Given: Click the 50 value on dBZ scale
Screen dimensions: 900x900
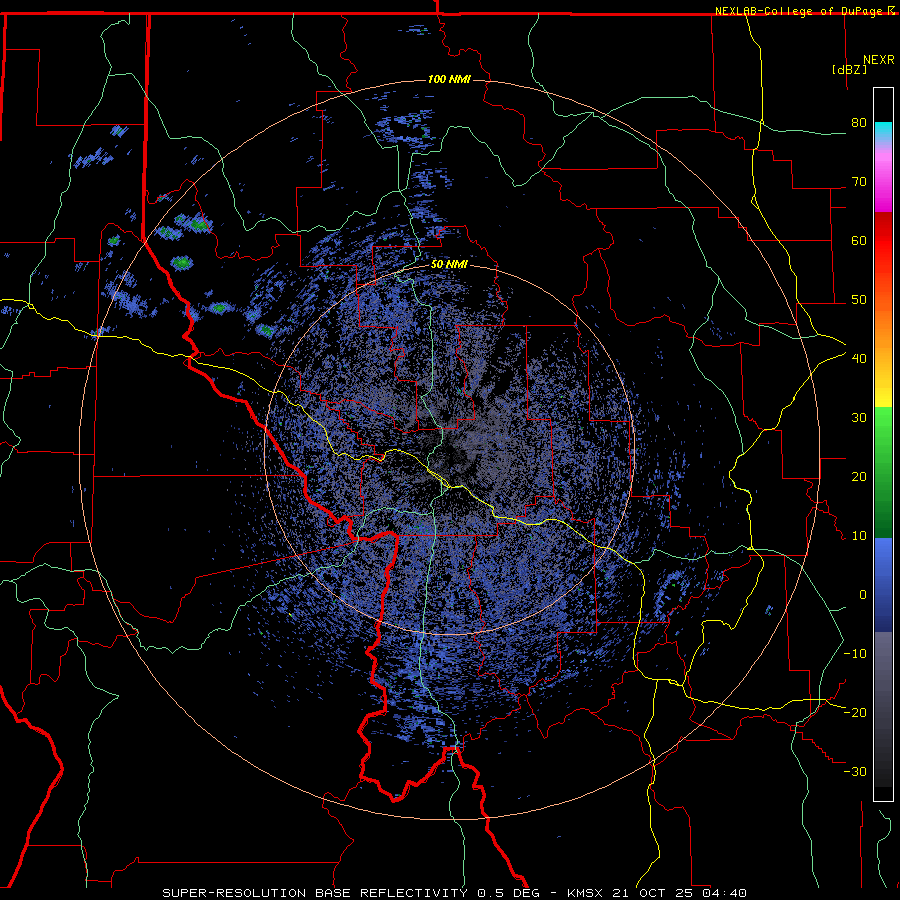Looking at the screenshot, I should coord(859,300).
